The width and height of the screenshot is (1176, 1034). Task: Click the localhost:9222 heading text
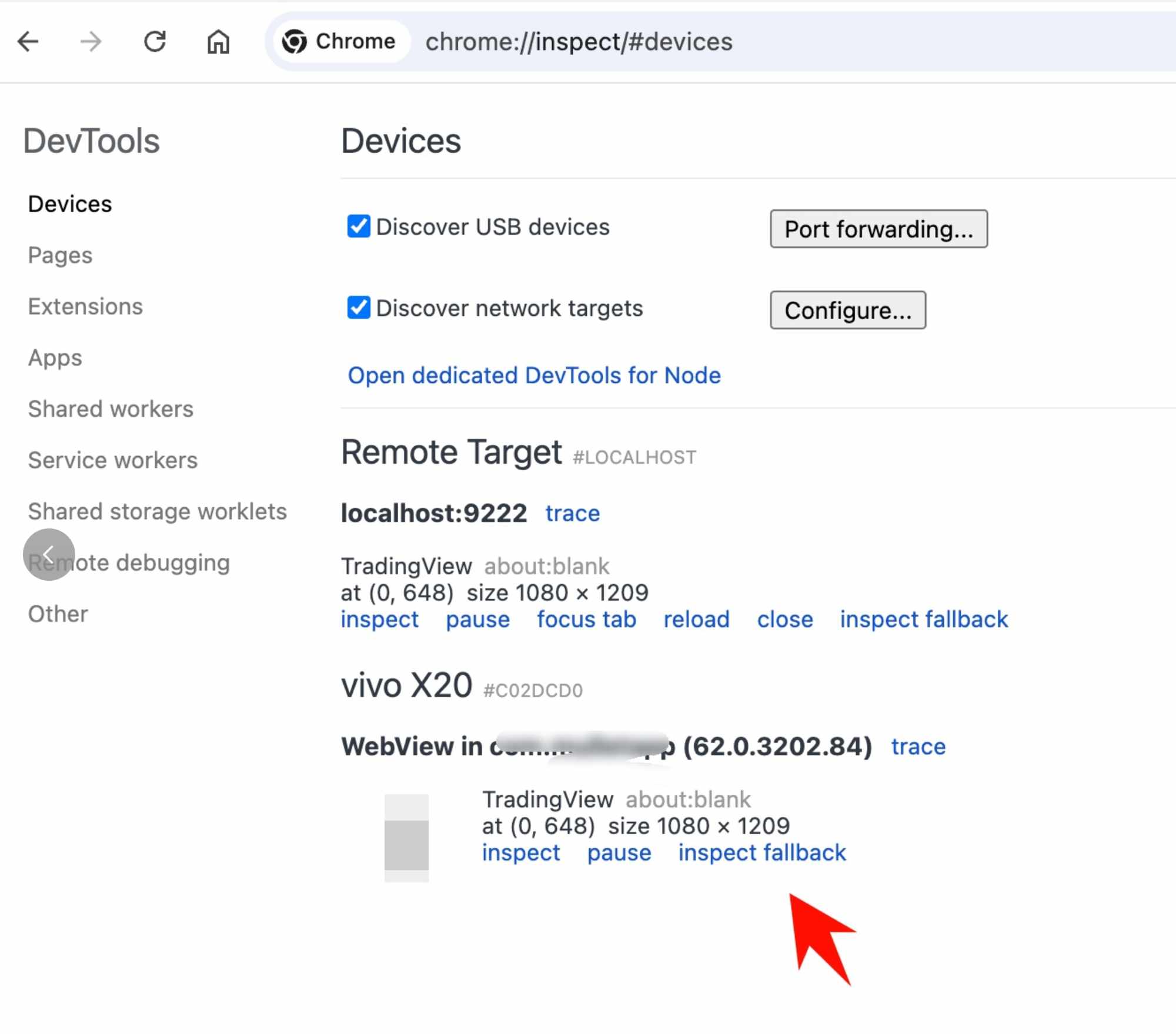point(434,513)
